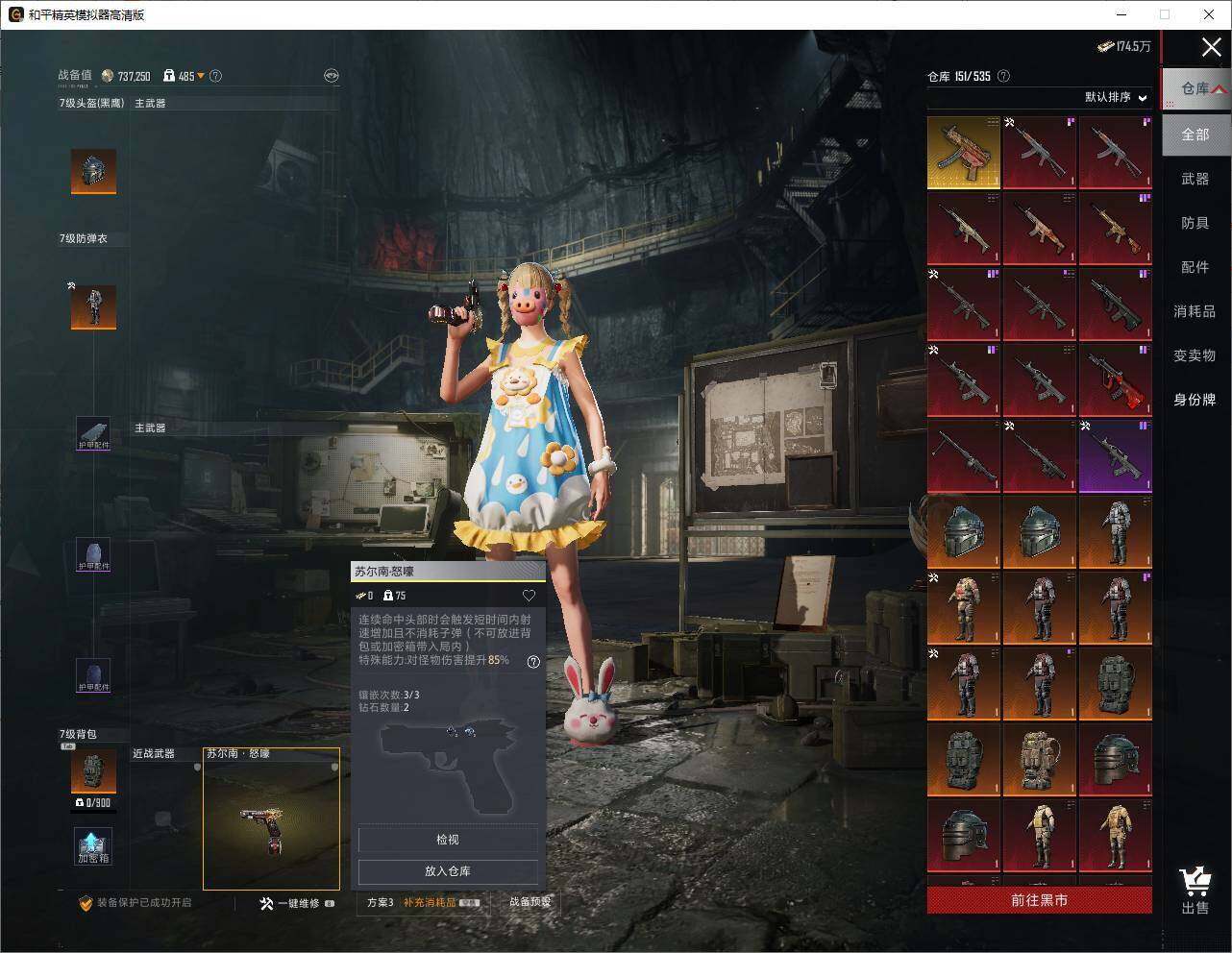This screenshot has width=1232, height=953.
Task: Click the backpack capacity bar 0/900
Action: point(93,804)
